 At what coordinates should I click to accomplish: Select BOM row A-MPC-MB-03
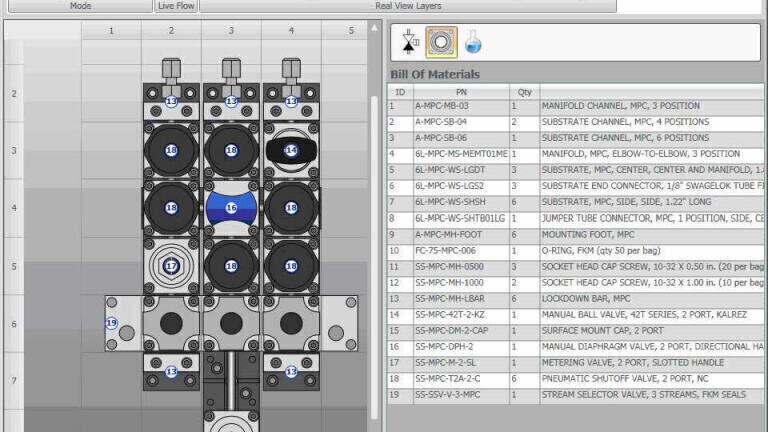pos(576,106)
